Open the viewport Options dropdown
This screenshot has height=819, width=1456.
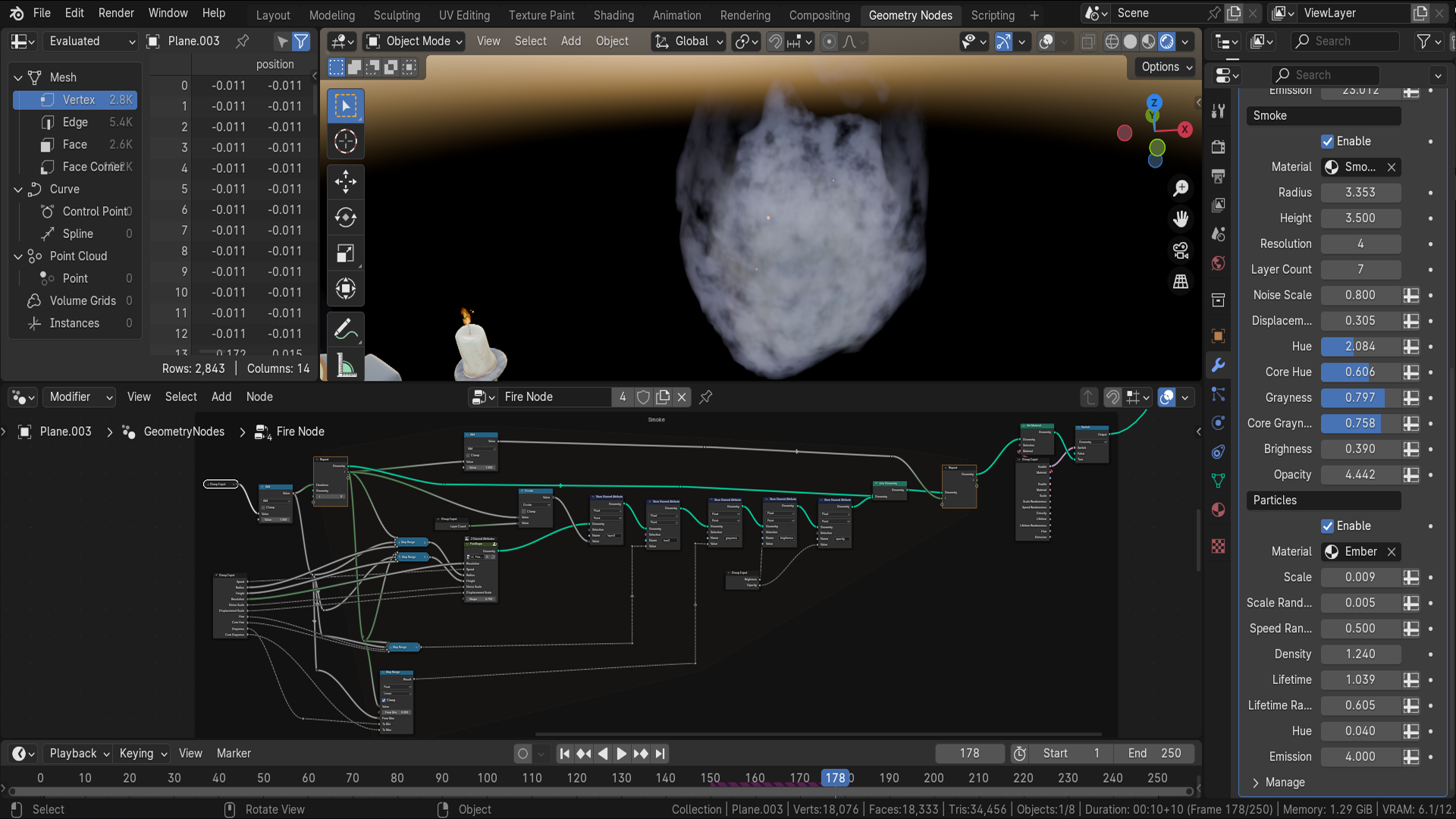[x=1166, y=67]
